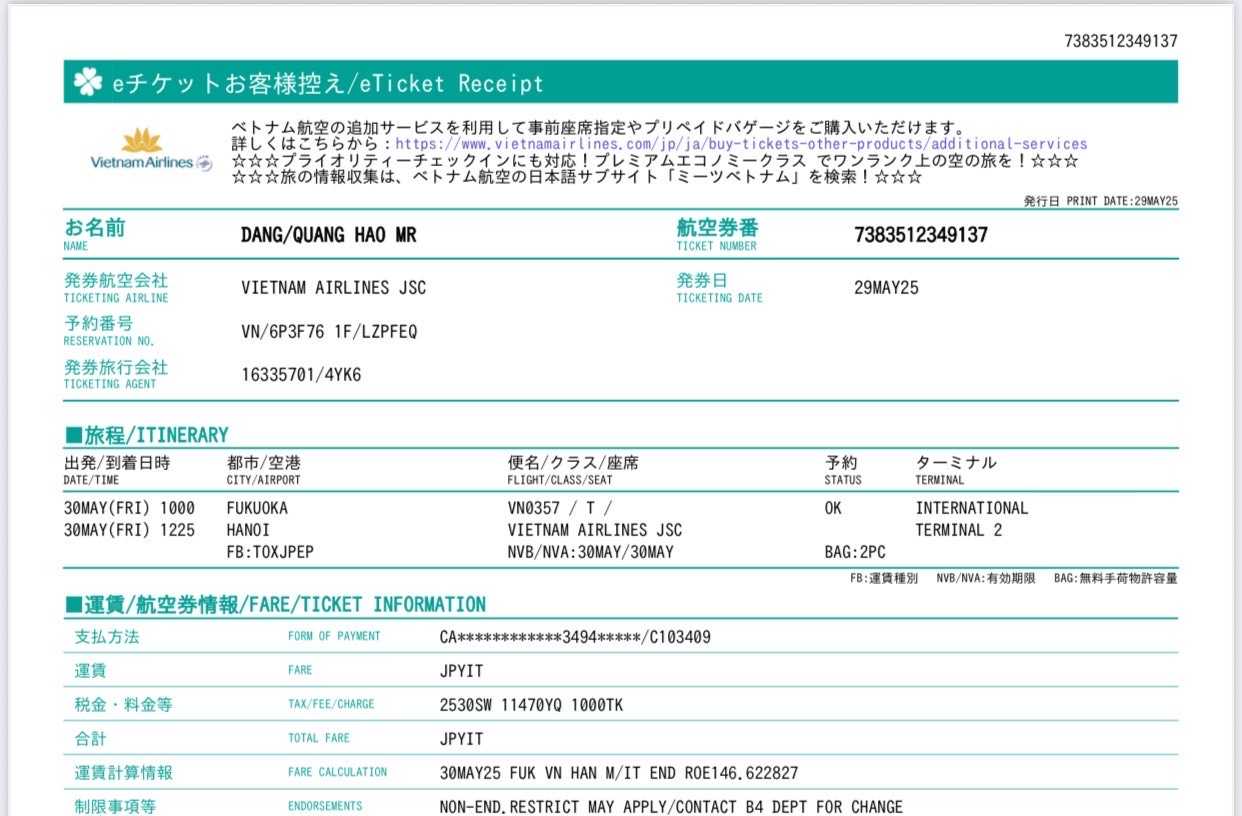Select the fare calculation line with ROE146.622827
The width and height of the screenshot is (1242, 816).
(x=618, y=773)
